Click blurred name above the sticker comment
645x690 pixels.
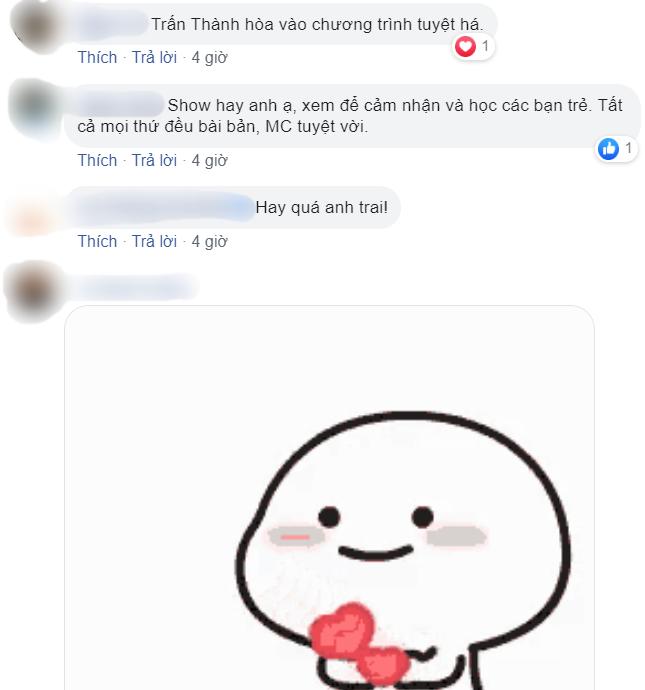[x=135, y=287]
